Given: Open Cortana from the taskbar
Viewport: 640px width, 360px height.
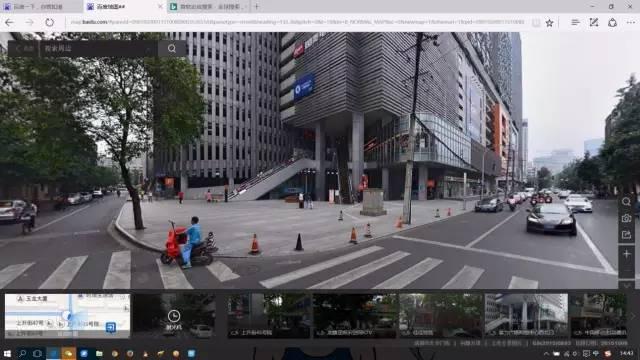Looking at the screenshot, I should [37, 353].
